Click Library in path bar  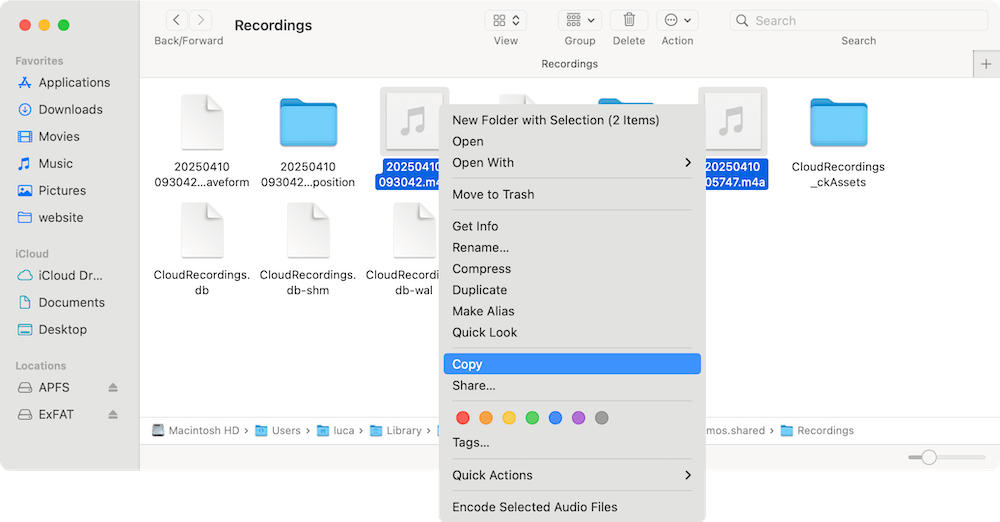[396, 431]
